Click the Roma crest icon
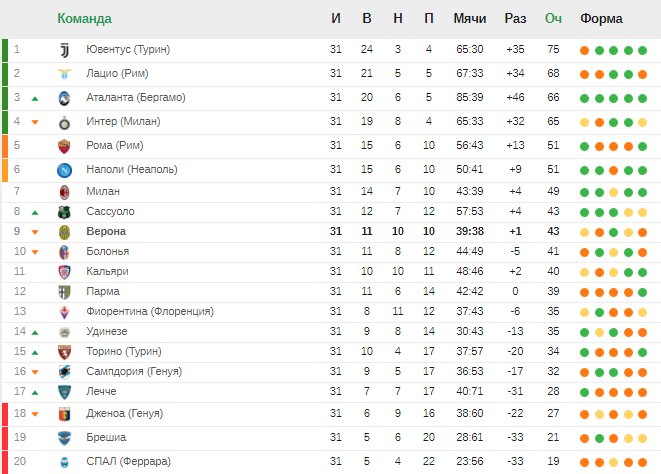The height and width of the screenshot is (474, 661). (64, 146)
